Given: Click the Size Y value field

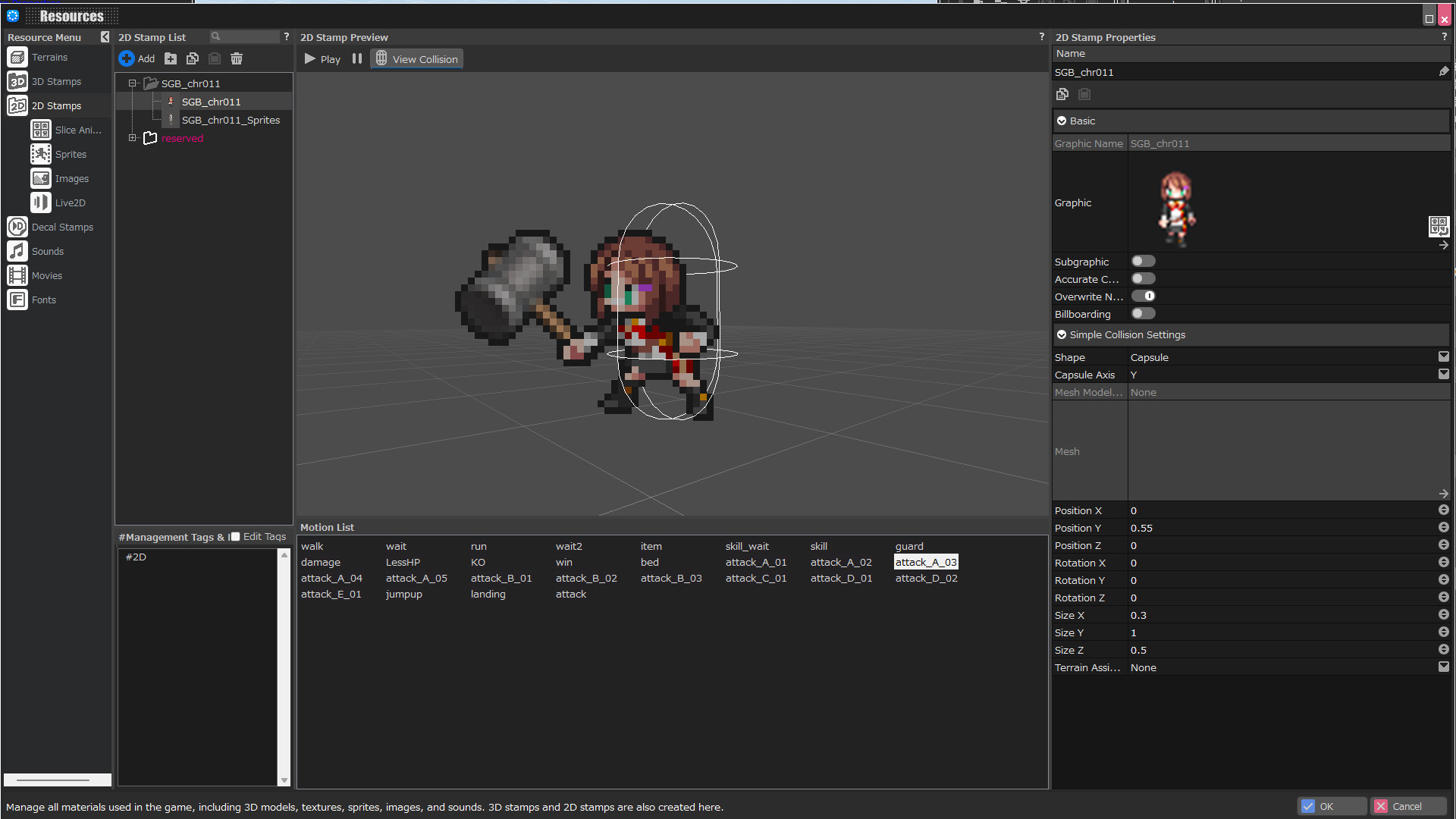Looking at the screenshot, I should 1282,632.
